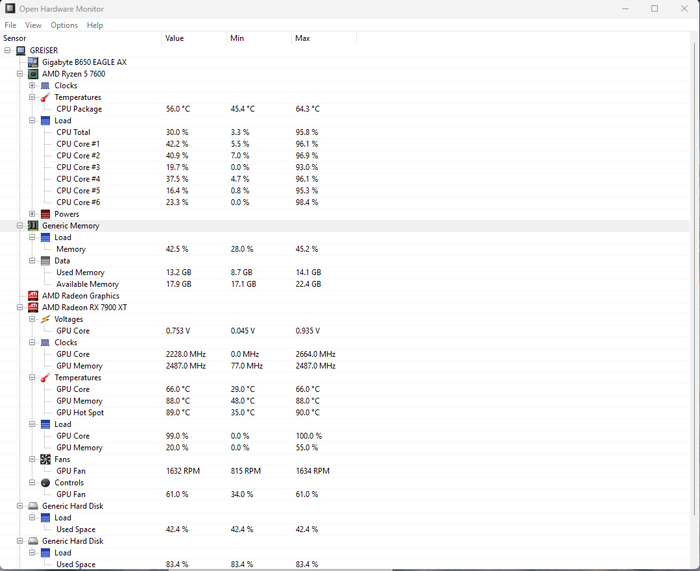
Task: Select the GPU Fan 1632 RPM row
Action: 345,471
